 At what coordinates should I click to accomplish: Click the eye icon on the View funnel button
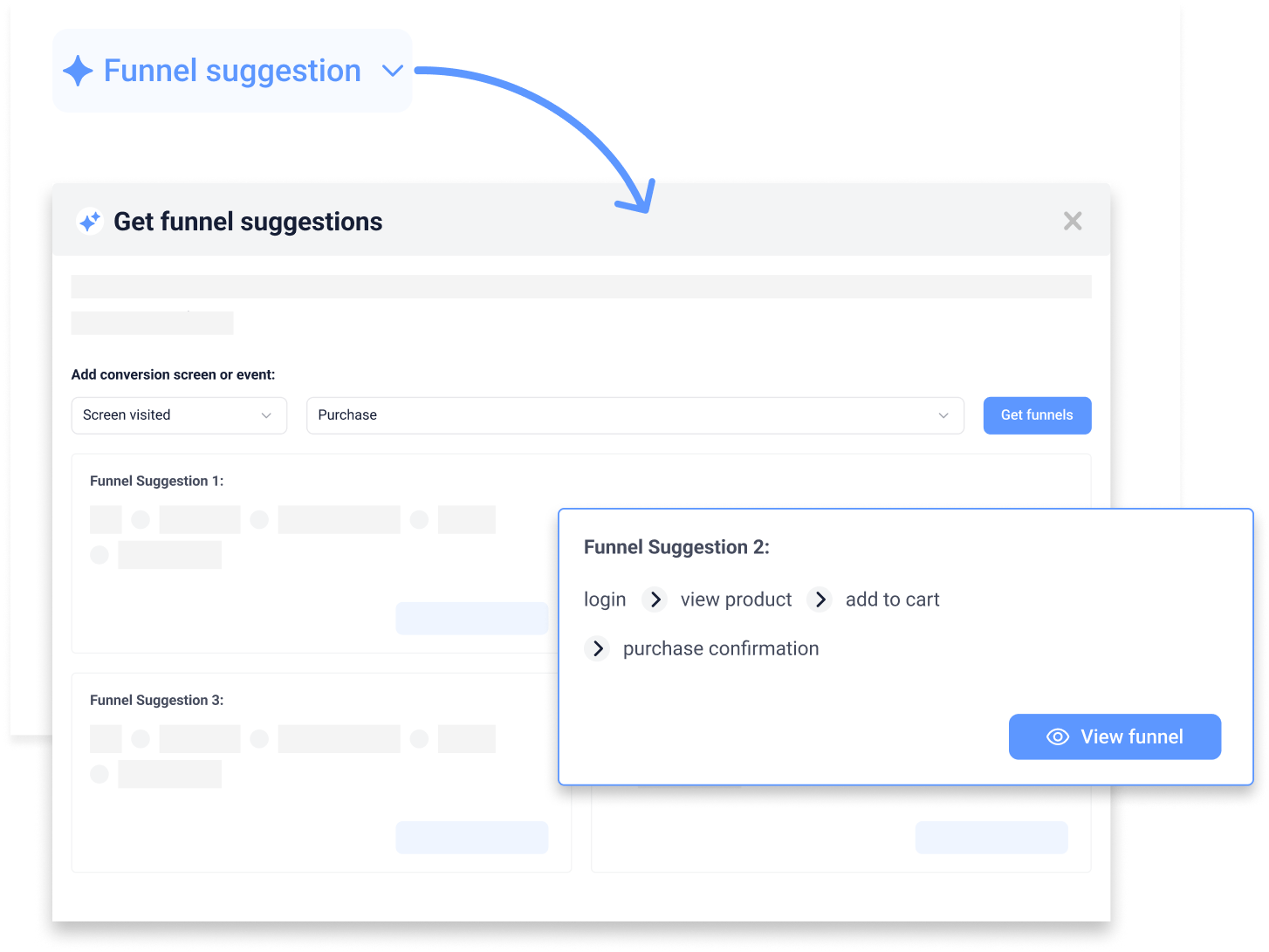click(x=1058, y=736)
